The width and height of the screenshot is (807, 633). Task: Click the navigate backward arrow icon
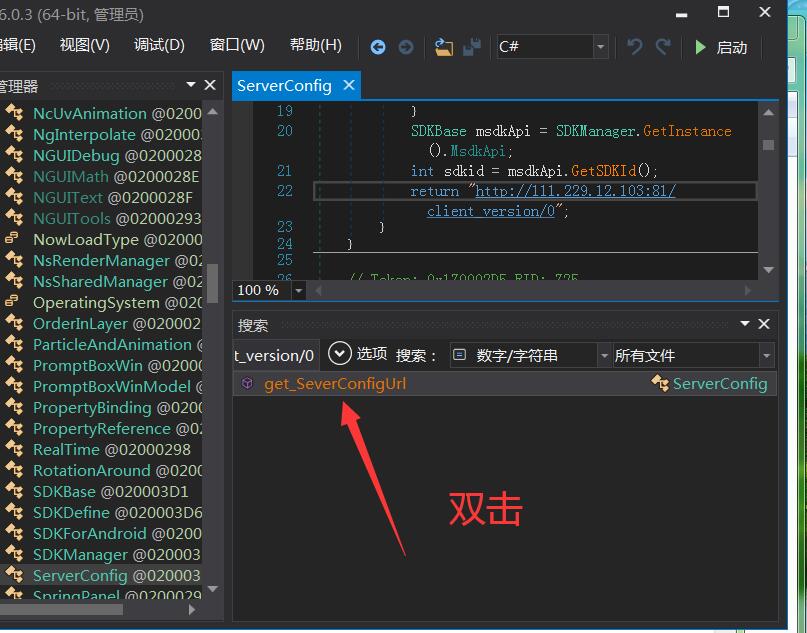click(378, 47)
